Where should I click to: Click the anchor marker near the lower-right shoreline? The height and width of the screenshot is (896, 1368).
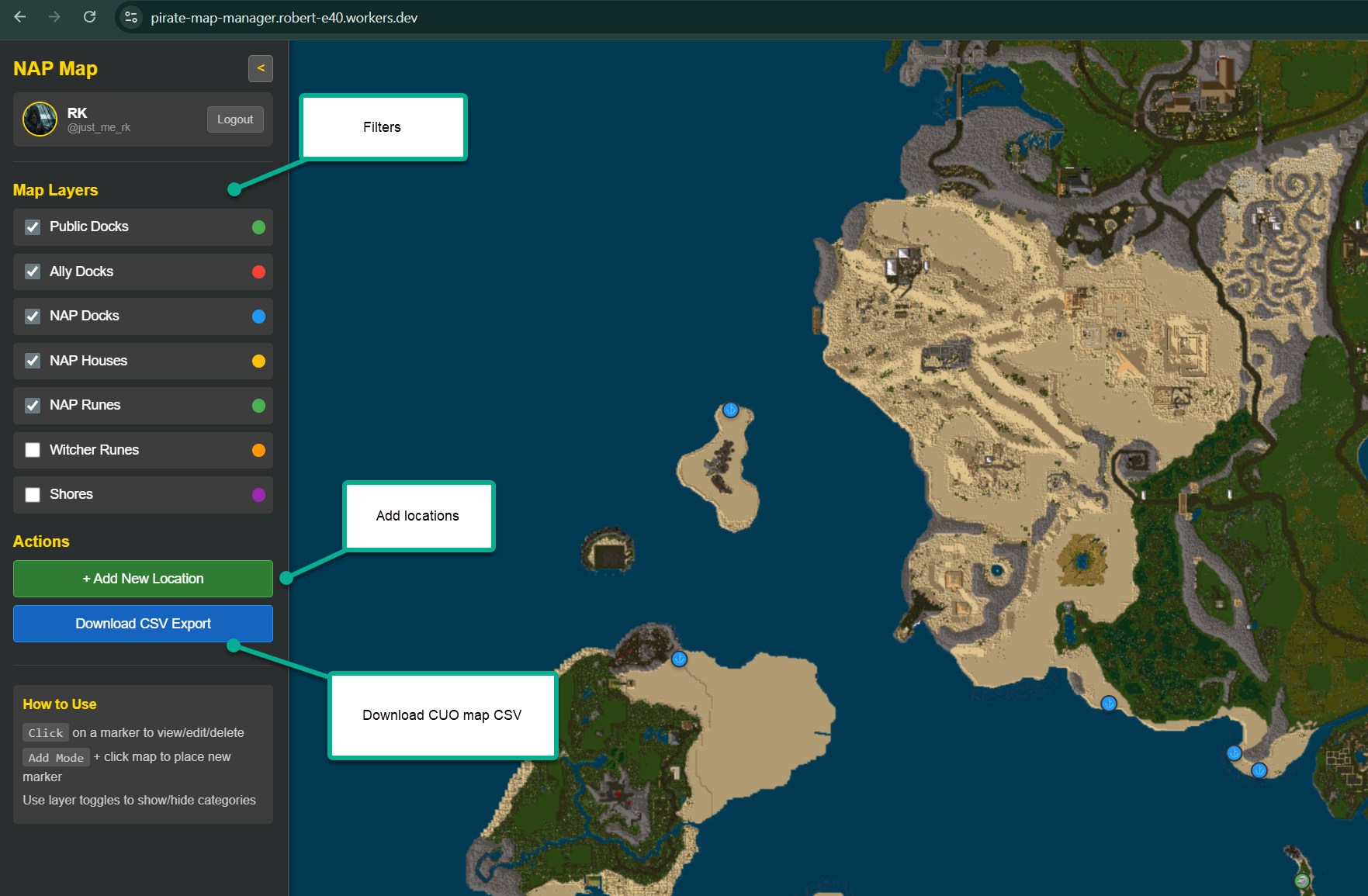[1234, 752]
